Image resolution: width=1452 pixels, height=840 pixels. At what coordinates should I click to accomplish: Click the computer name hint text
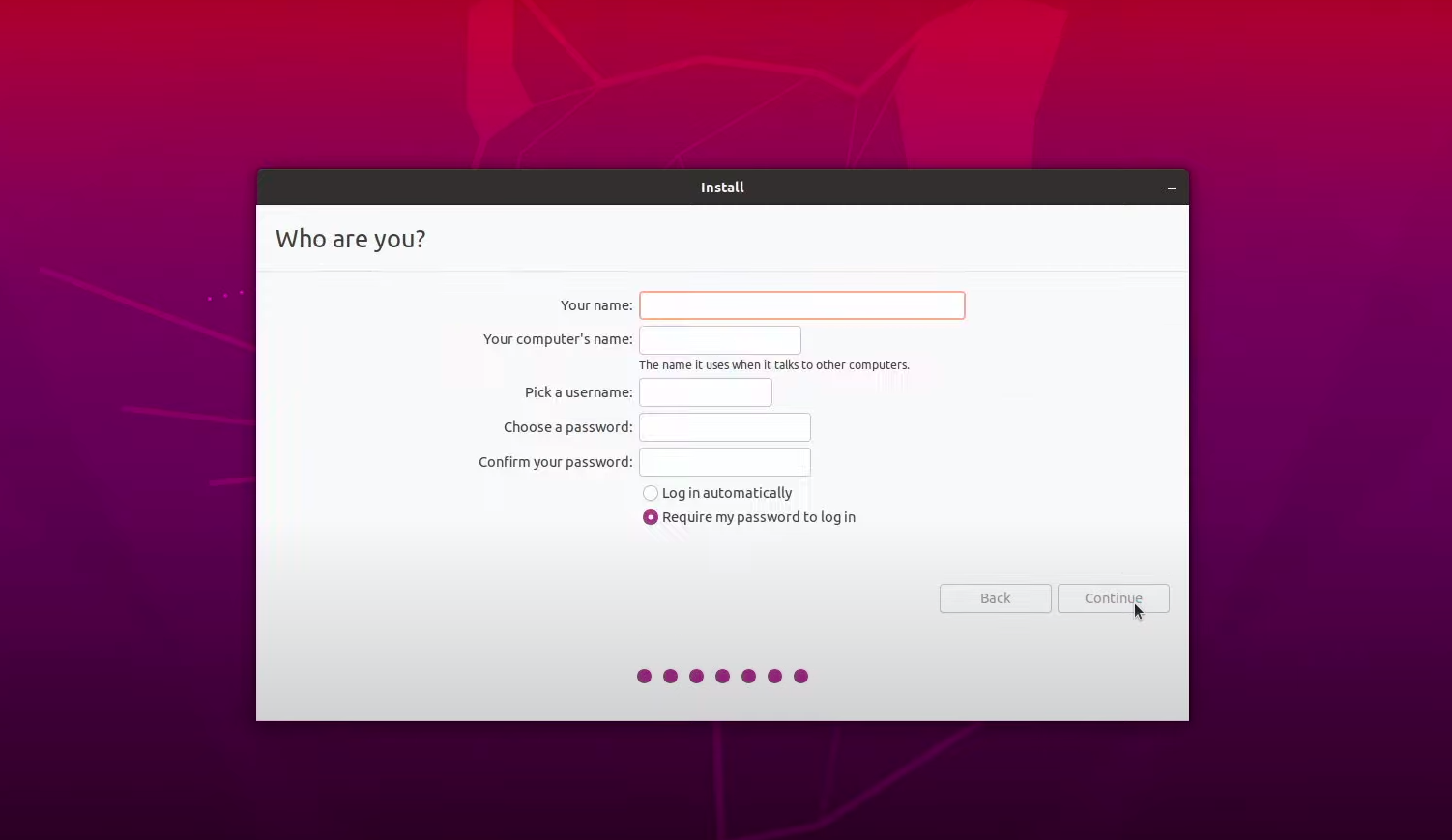[773, 365]
